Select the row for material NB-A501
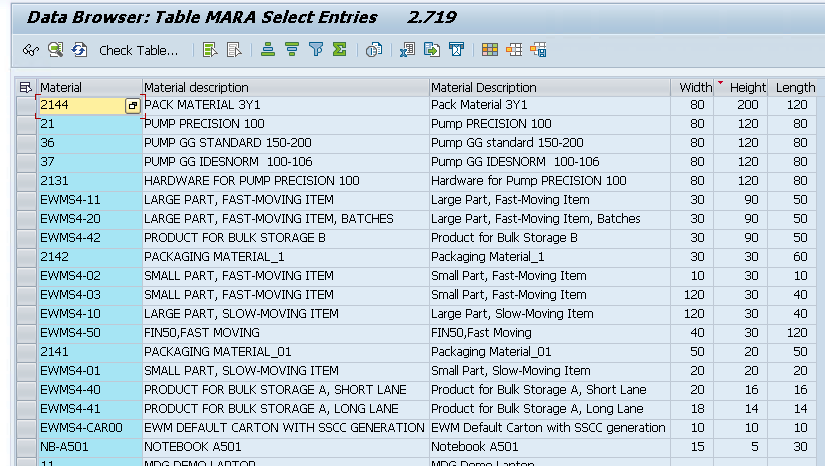825x466 pixels. click(x=26, y=447)
